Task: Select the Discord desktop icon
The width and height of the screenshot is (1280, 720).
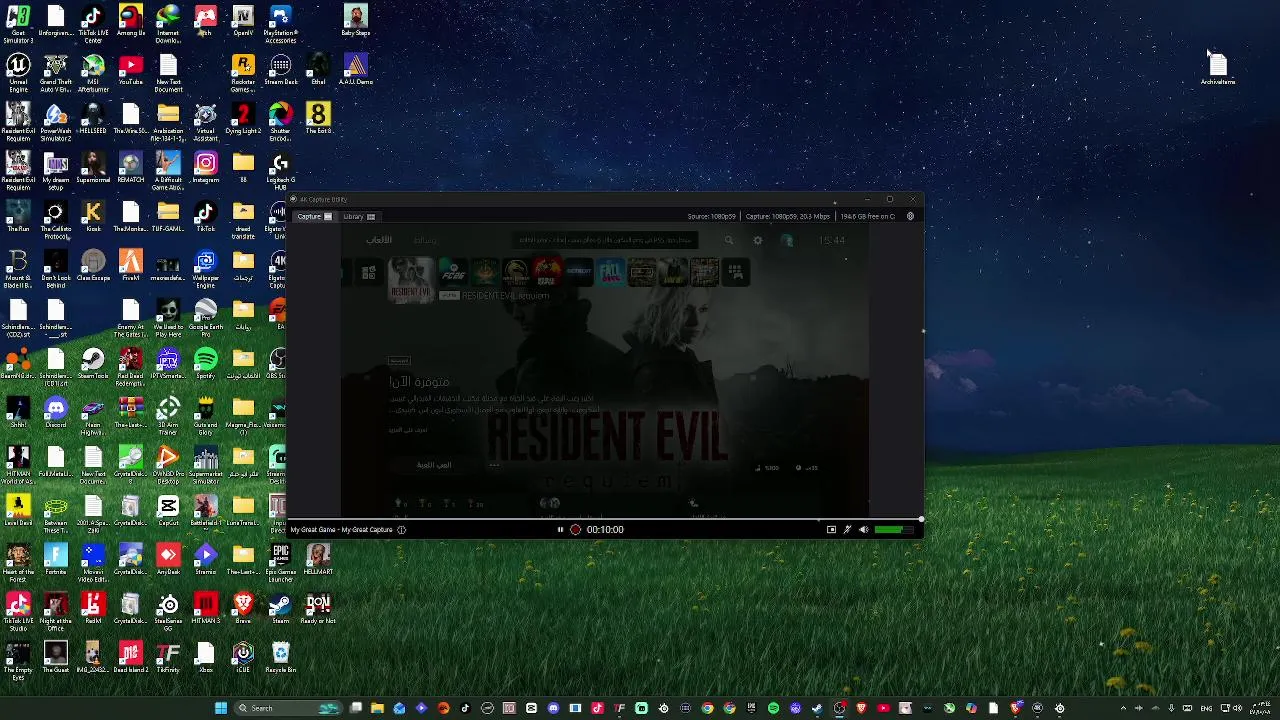Action: tap(55, 414)
